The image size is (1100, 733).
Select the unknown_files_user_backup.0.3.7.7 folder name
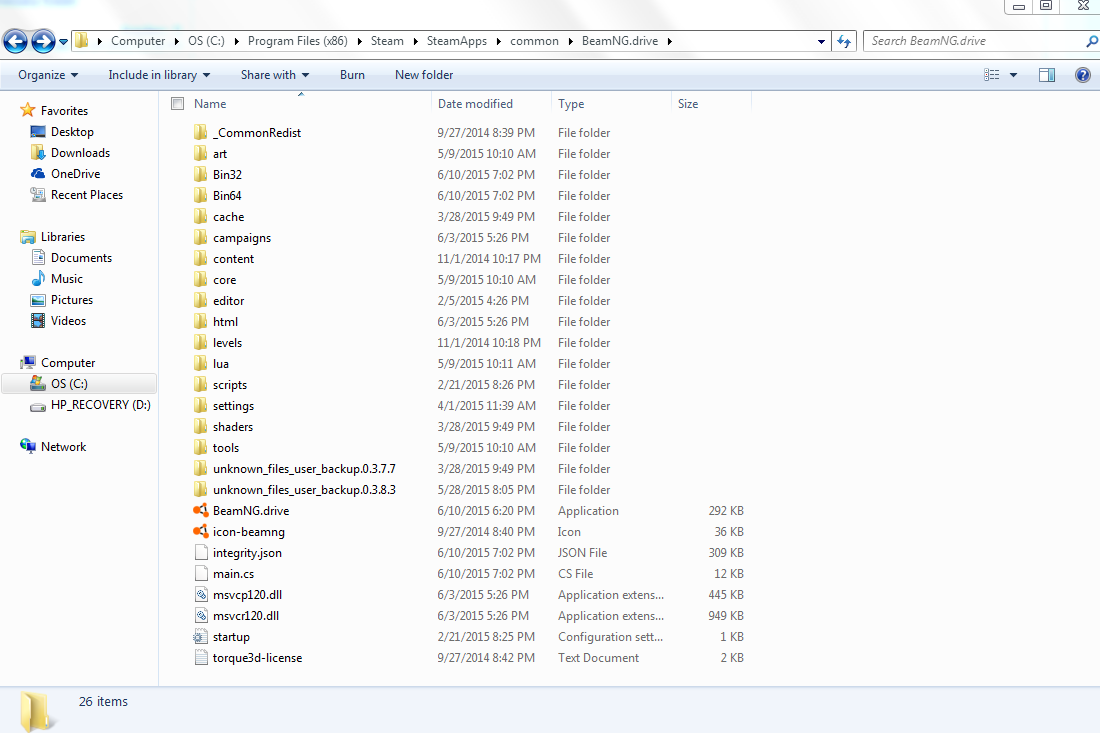pyautogui.click(x=304, y=469)
